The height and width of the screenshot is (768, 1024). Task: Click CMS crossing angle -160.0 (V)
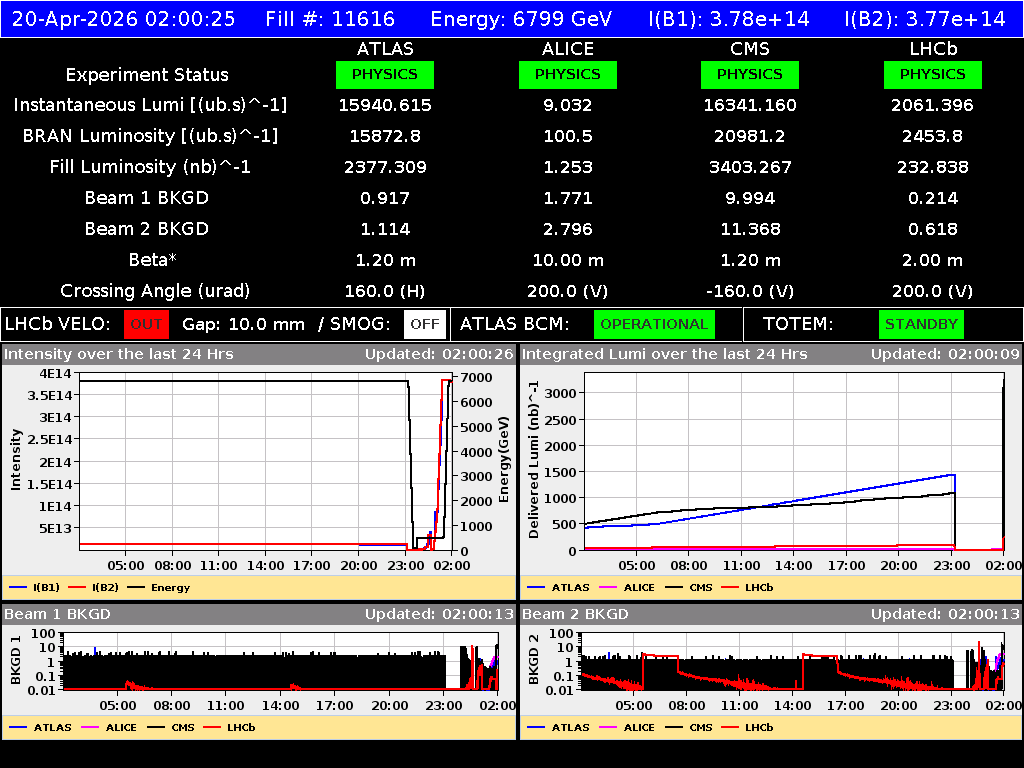coord(750,291)
